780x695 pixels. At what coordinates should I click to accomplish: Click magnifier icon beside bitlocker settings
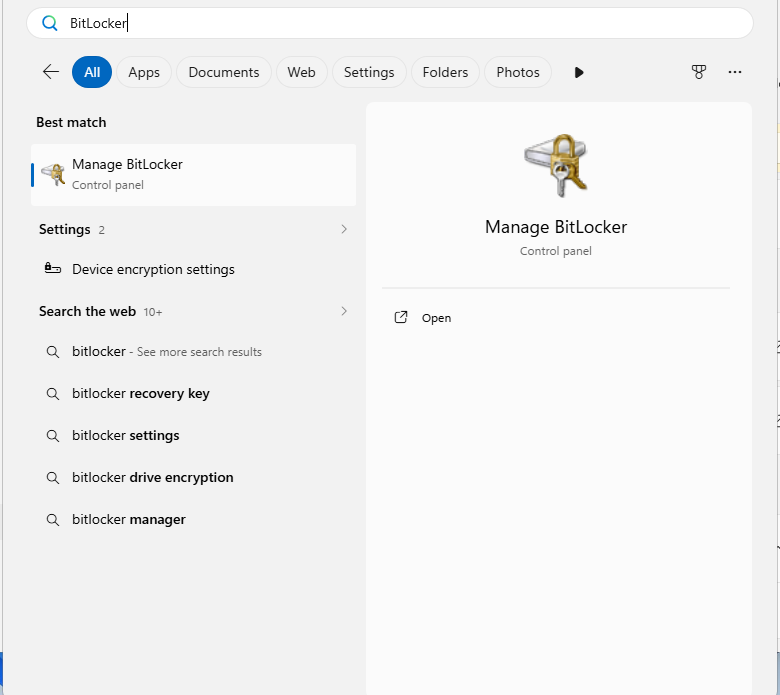53,436
